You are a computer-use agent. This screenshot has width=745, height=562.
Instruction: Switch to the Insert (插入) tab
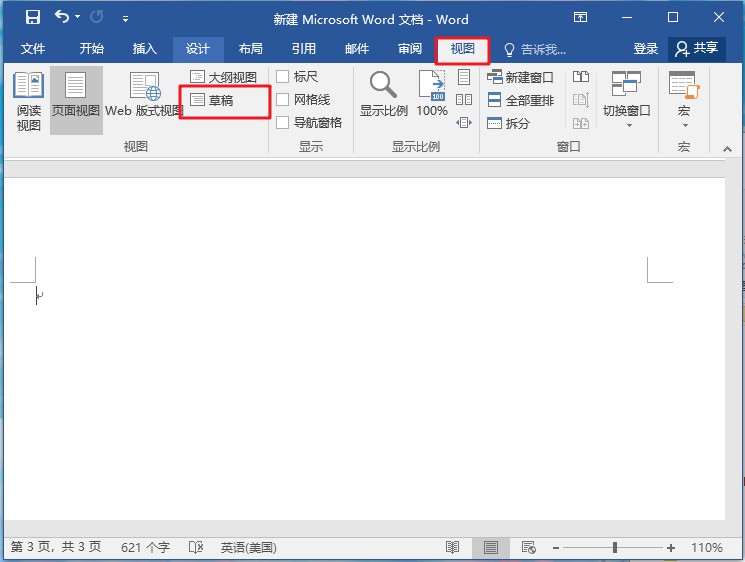click(x=145, y=49)
